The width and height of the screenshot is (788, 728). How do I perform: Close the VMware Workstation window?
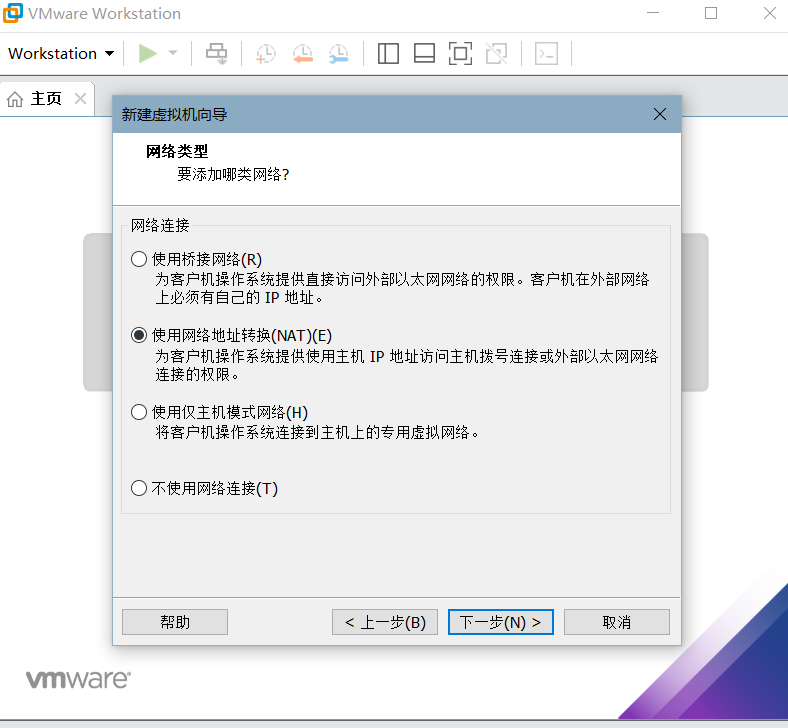pyautogui.click(x=769, y=13)
